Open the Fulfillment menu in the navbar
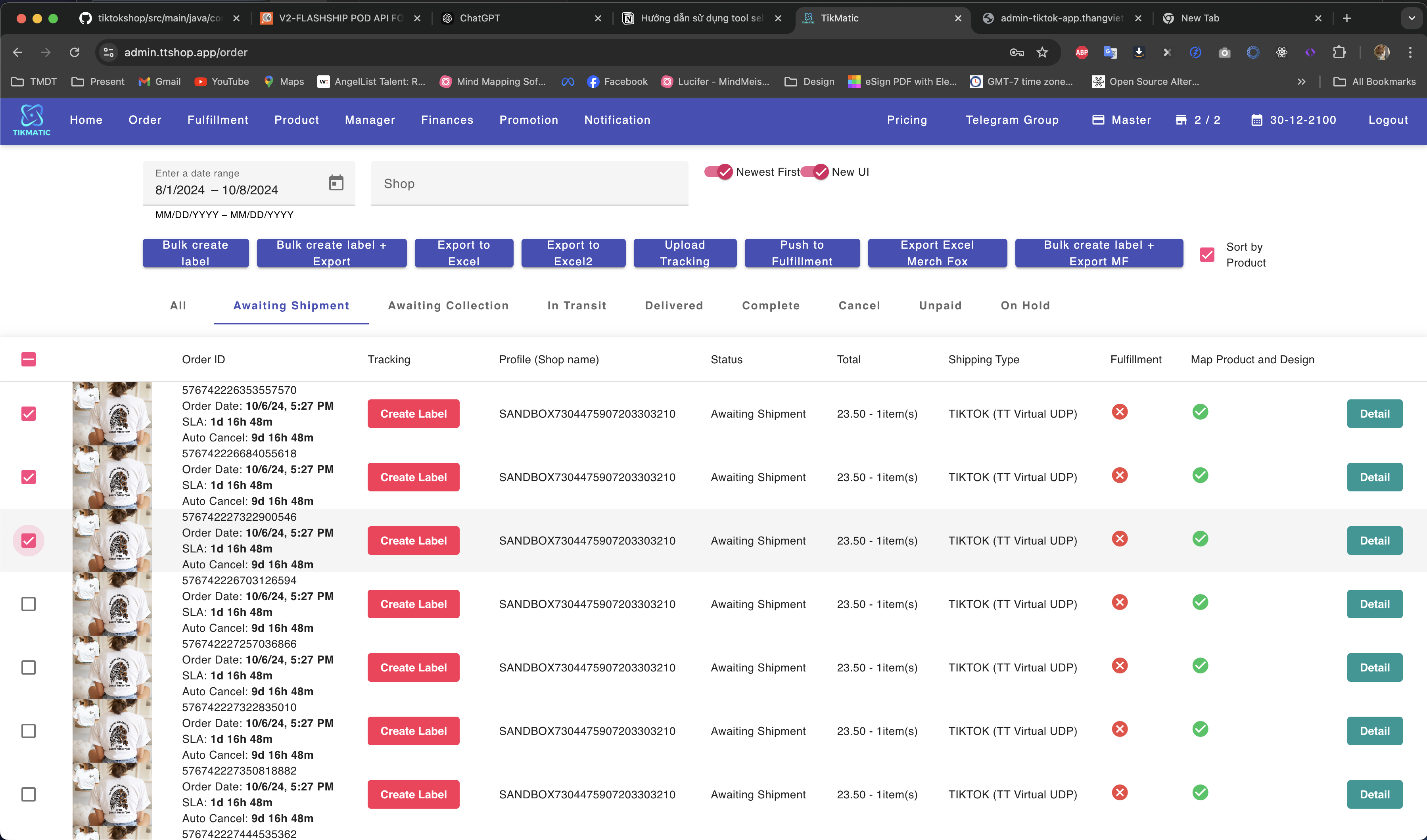The height and width of the screenshot is (840, 1427). click(217, 120)
